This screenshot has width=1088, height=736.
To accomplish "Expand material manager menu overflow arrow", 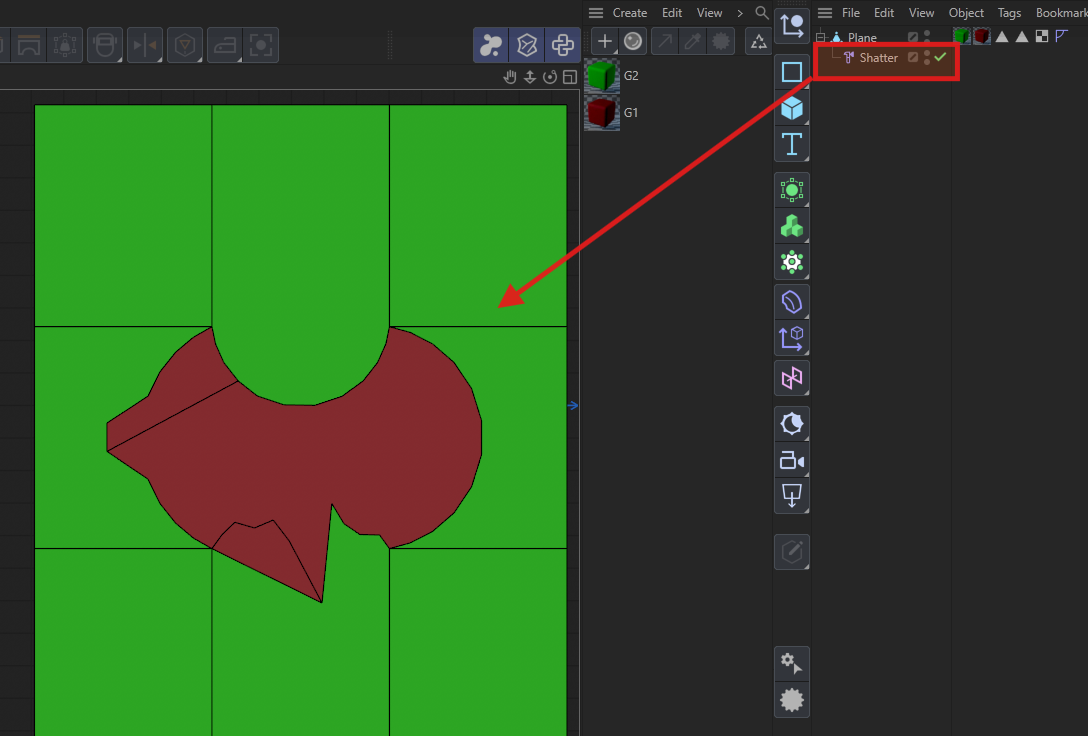I will point(740,13).
